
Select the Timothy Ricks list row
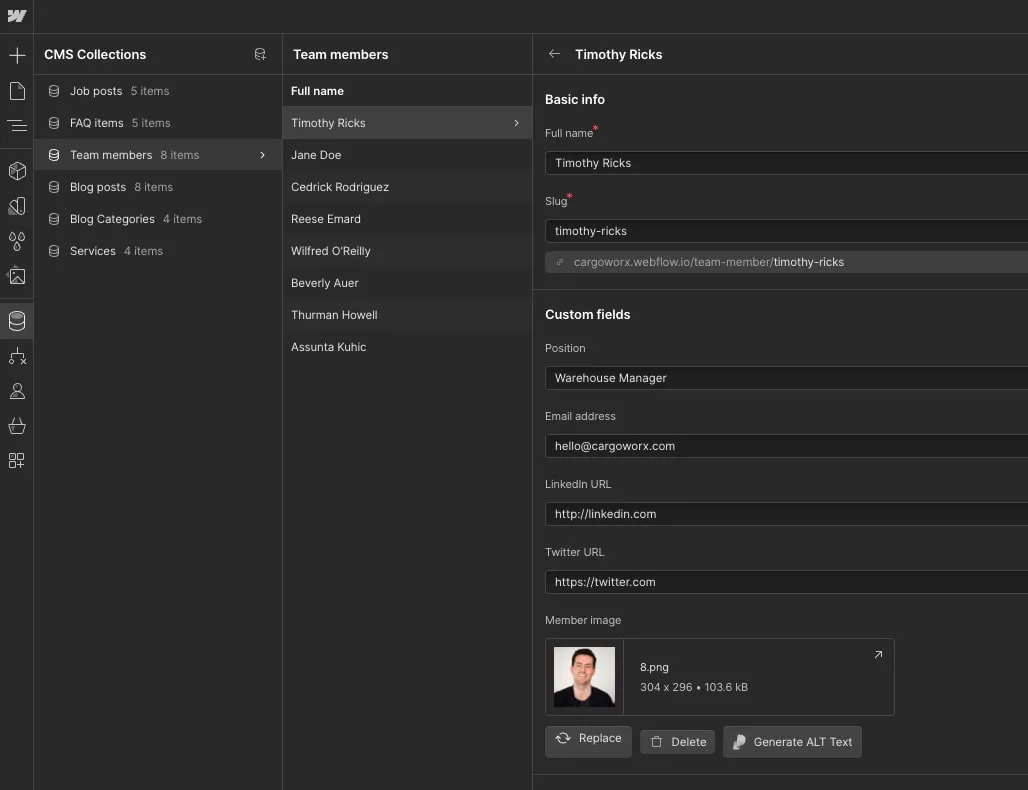pos(407,123)
